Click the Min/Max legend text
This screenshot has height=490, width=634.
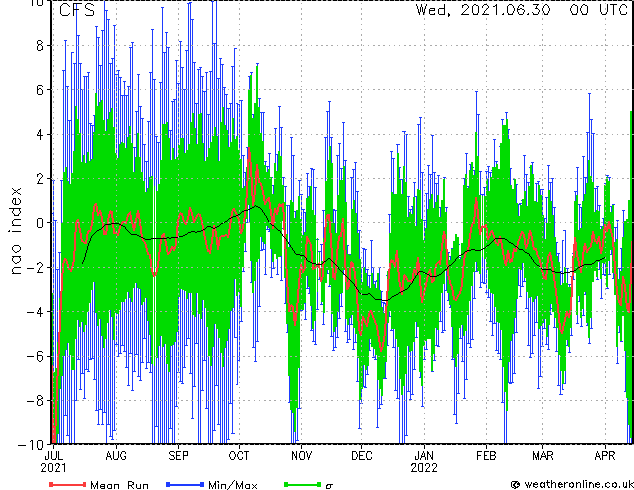(233, 485)
